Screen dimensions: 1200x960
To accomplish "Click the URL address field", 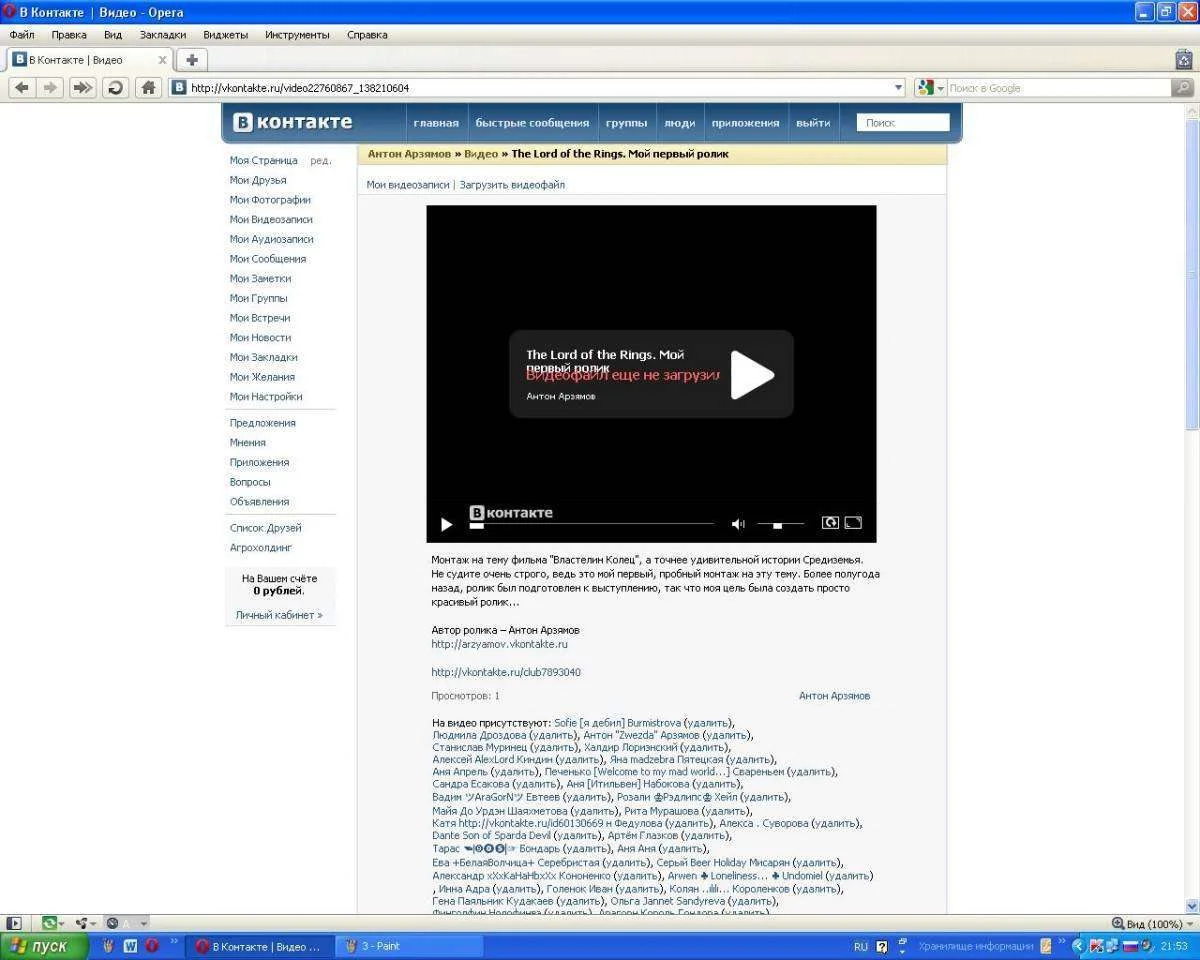I will point(540,88).
